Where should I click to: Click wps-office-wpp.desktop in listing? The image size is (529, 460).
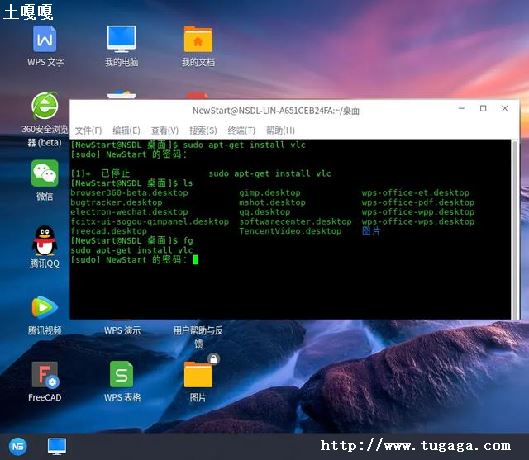[x=418, y=212]
